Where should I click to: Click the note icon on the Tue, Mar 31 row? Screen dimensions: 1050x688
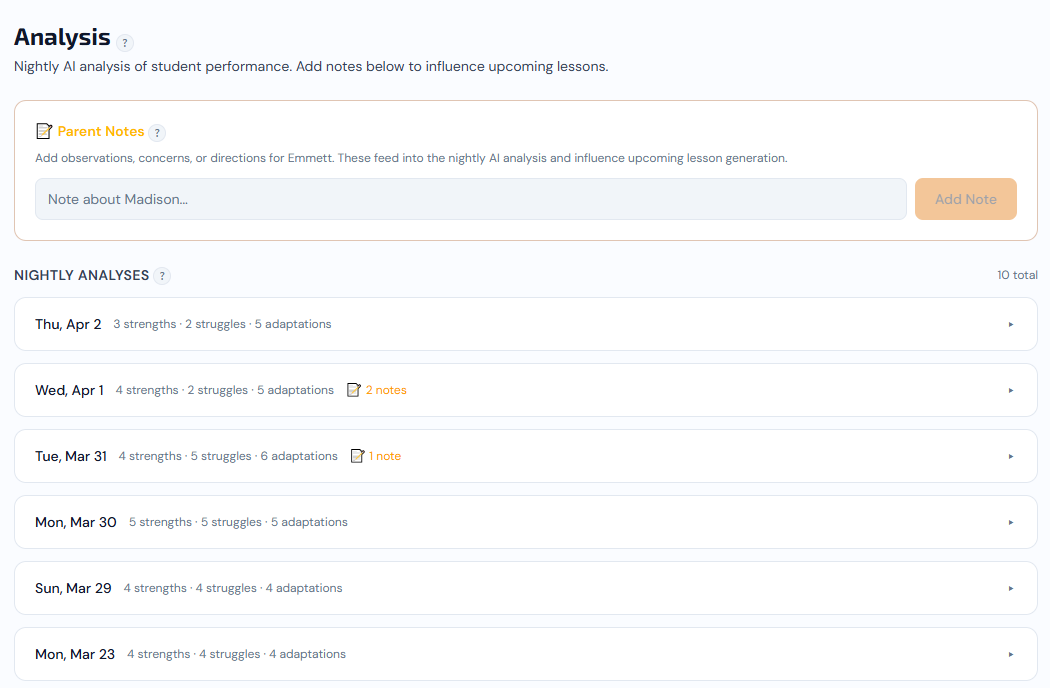(x=358, y=455)
